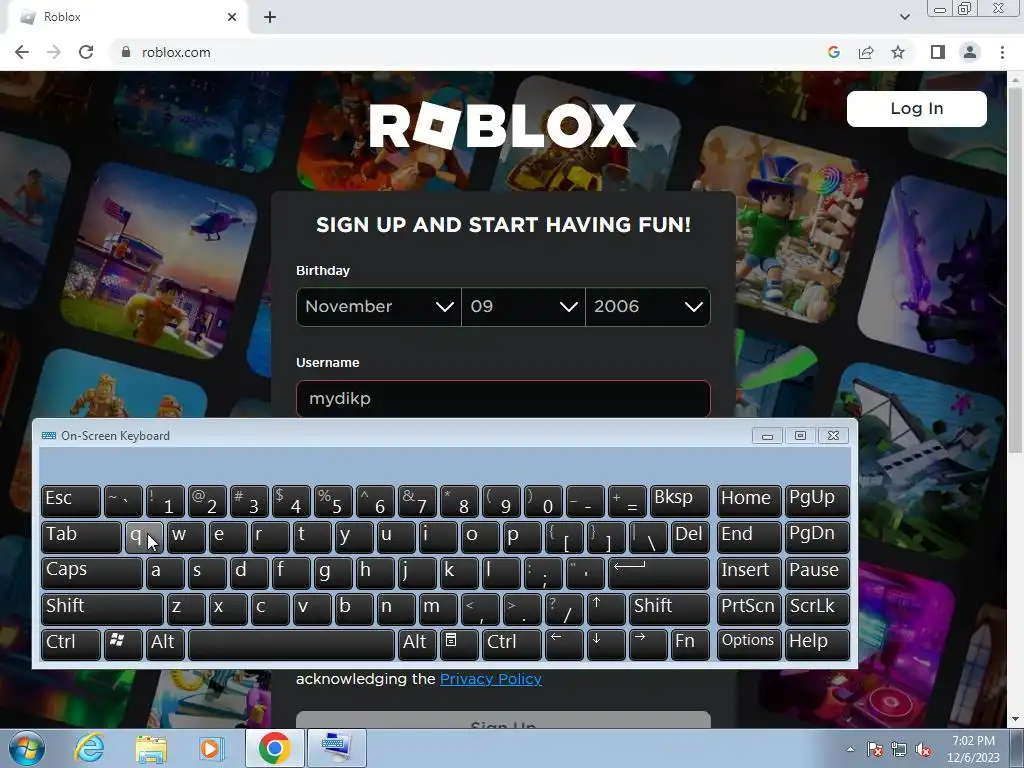Click the On-Screen Keyboard title icon
The image size is (1024, 768).
pos(48,436)
